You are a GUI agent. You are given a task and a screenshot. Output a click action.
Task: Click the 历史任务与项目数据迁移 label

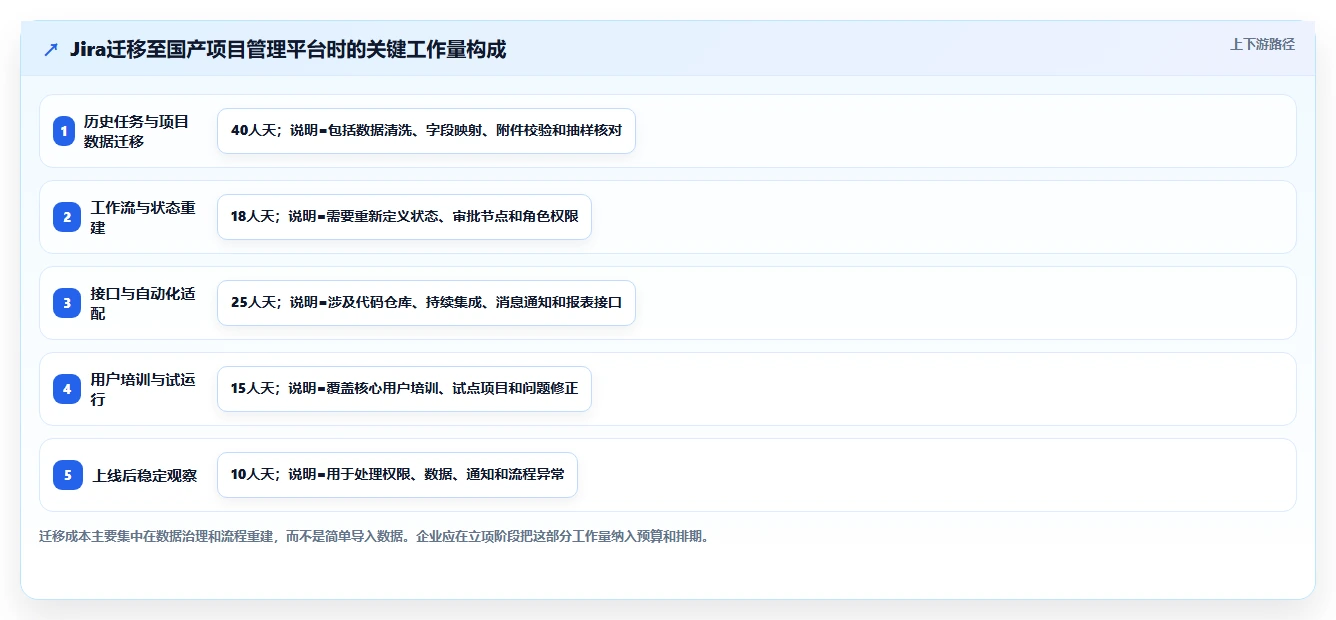(x=136, y=131)
